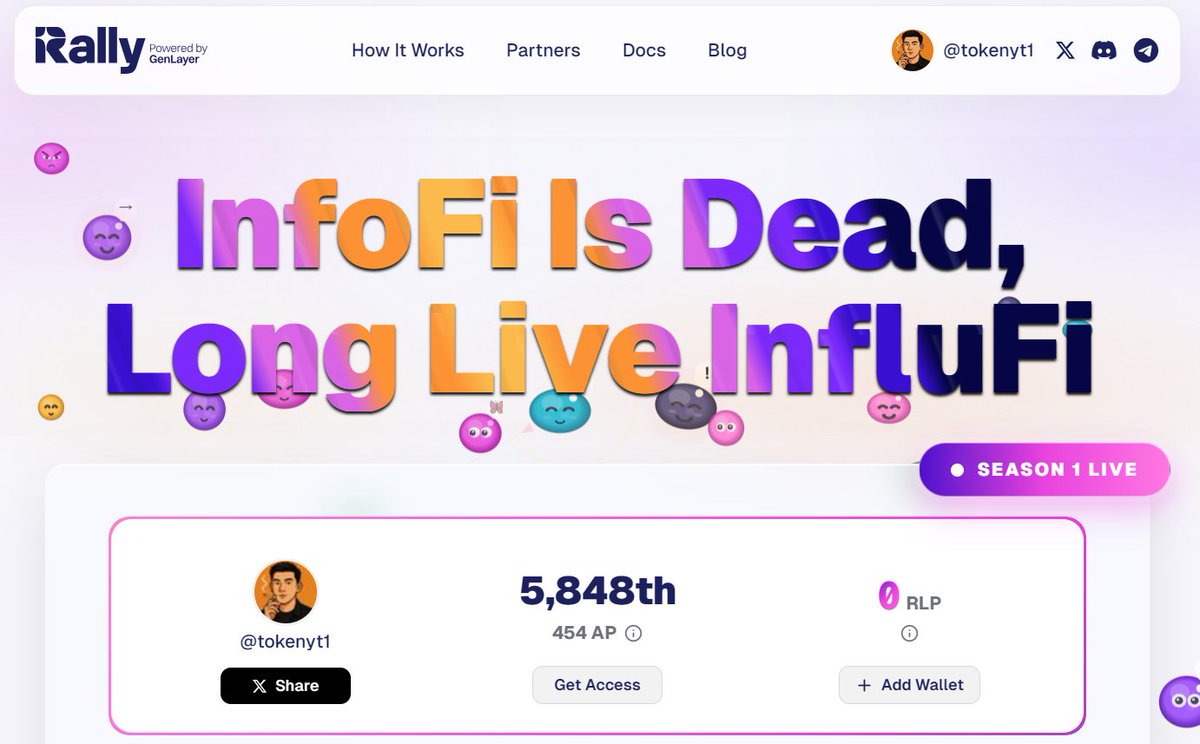Click the large avatar in profile card

click(285, 592)
